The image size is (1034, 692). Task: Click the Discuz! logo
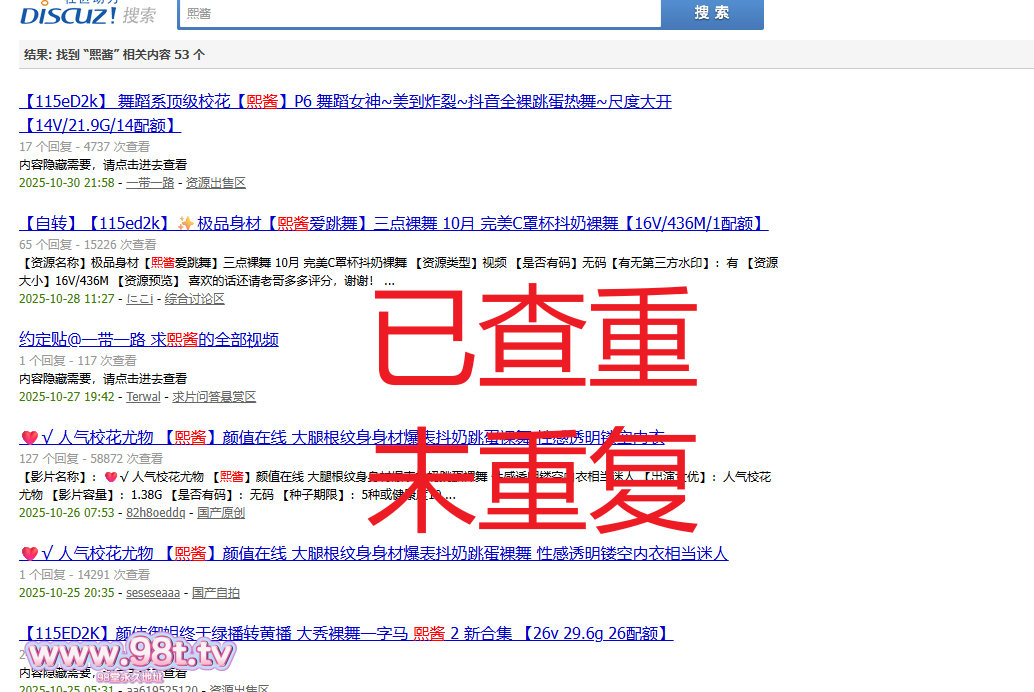coord(68,13)
